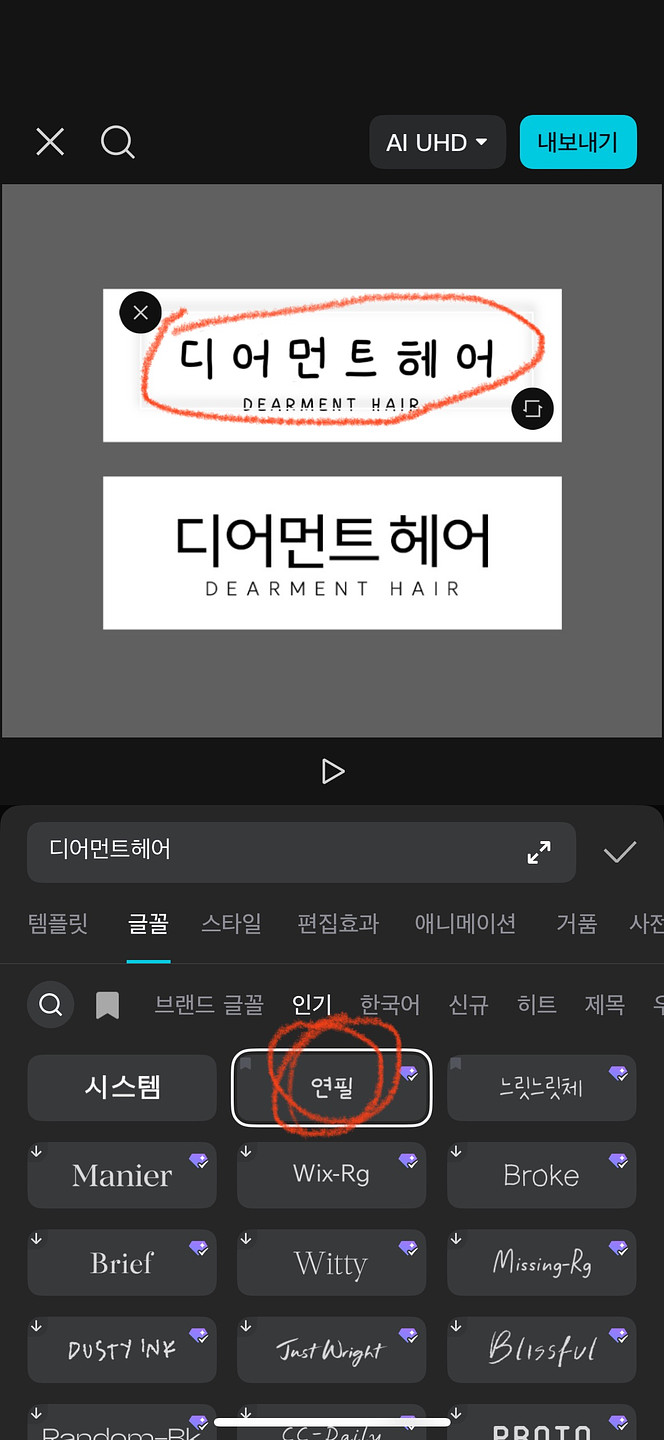664x1440 pixels.
Task: Open the AI UHD resolution dropdown
Action: (437, 143)
